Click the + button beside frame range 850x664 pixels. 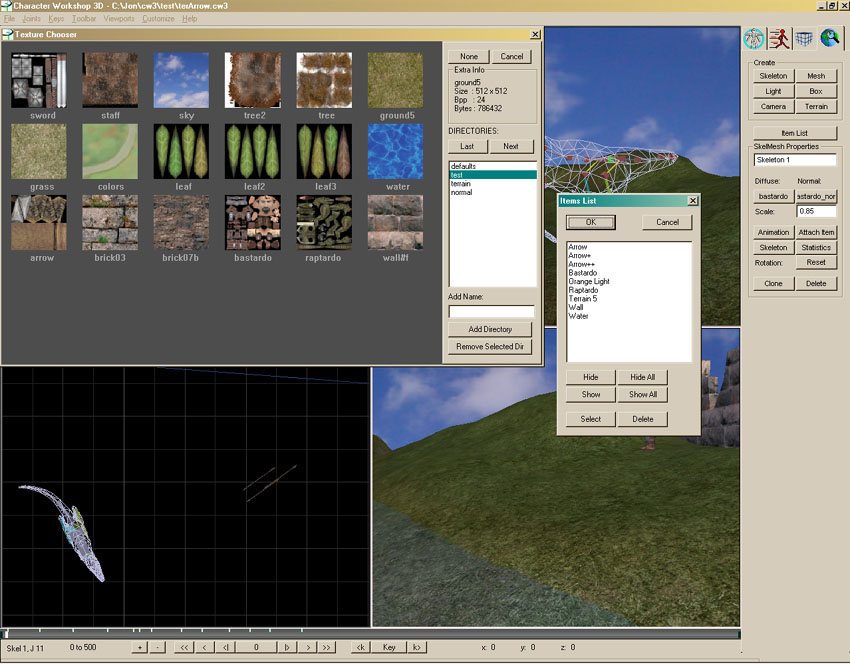139,647
